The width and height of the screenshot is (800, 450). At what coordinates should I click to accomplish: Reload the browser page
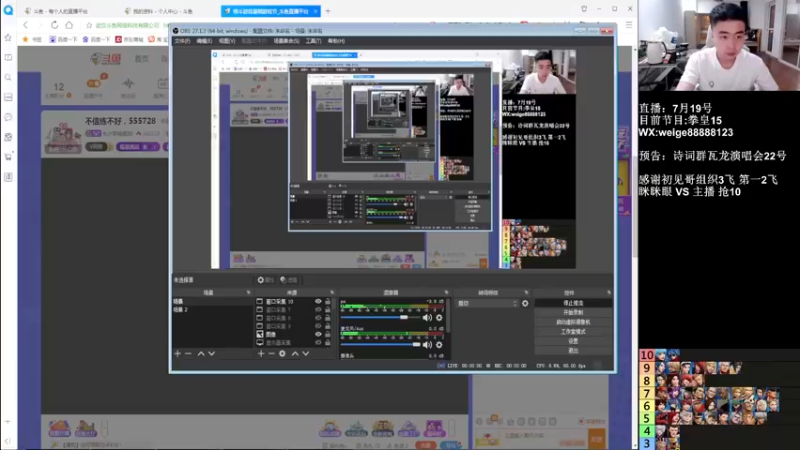[55, 25]
